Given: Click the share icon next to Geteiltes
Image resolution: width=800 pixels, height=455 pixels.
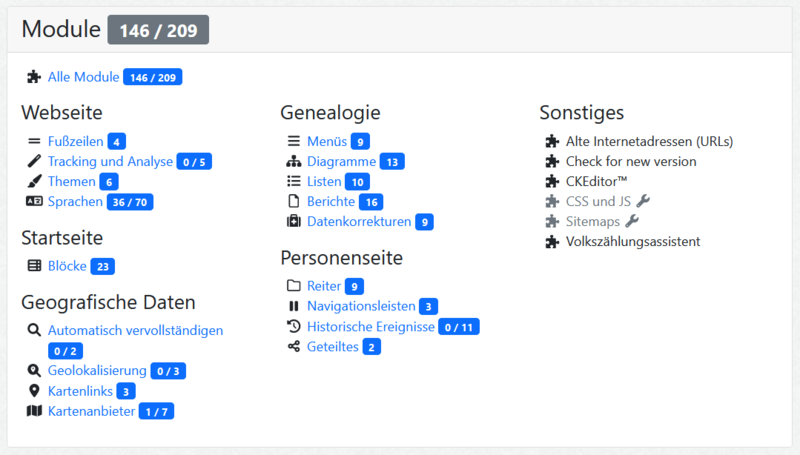Looking at the screenshot, I should click(293, 347).
